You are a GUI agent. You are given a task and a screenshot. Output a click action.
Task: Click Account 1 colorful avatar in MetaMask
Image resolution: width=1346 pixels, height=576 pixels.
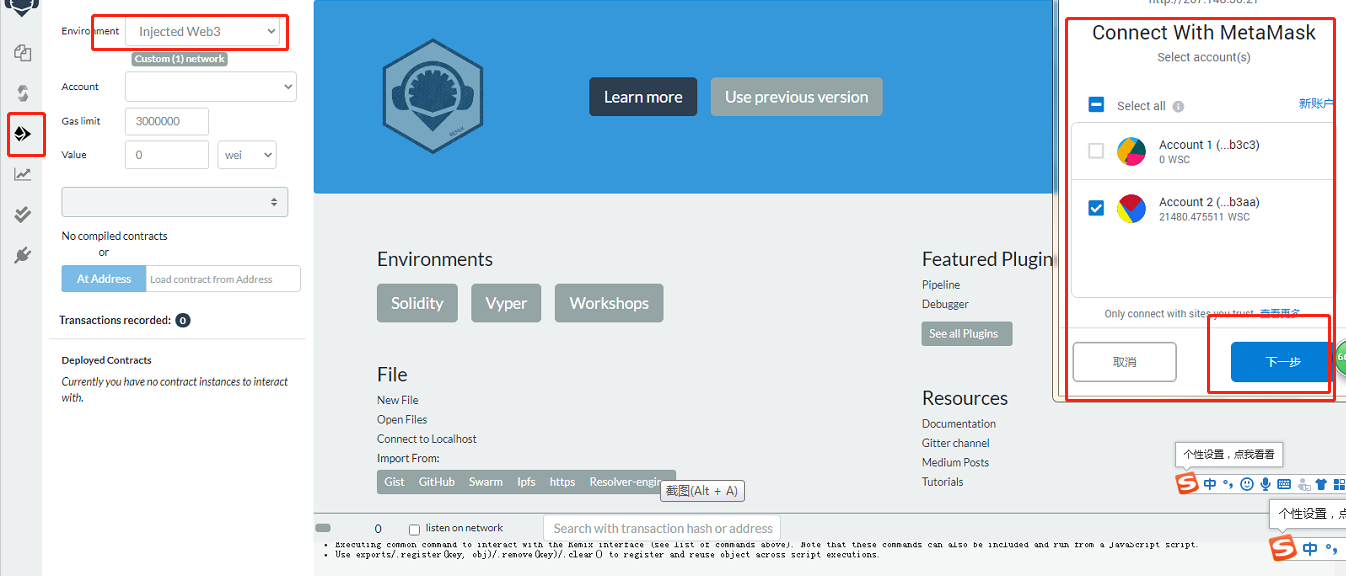(x=1131, y=151)
